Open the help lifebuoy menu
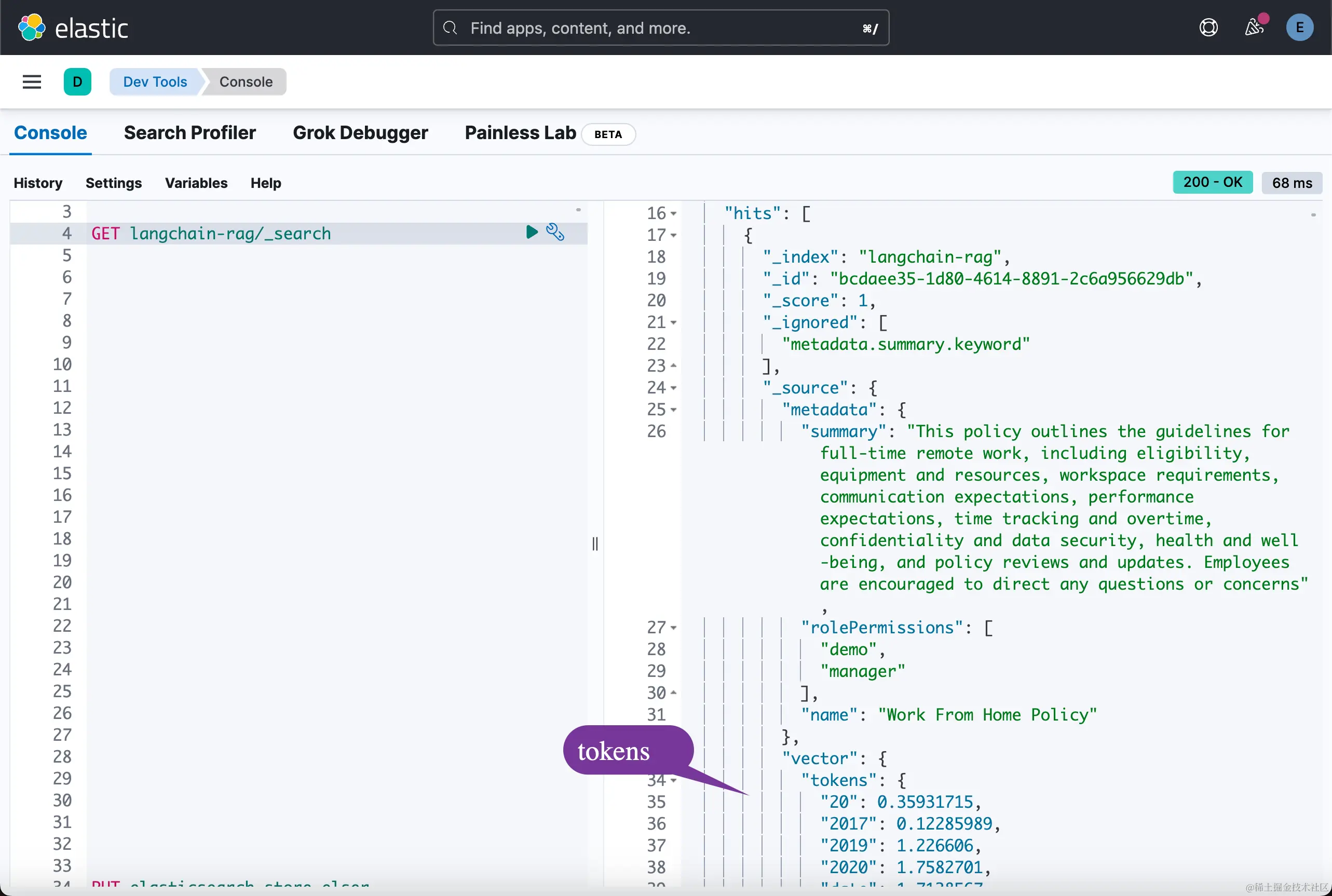The image size is (1332, 896). pyautogui.click(x=1208, y=28)
